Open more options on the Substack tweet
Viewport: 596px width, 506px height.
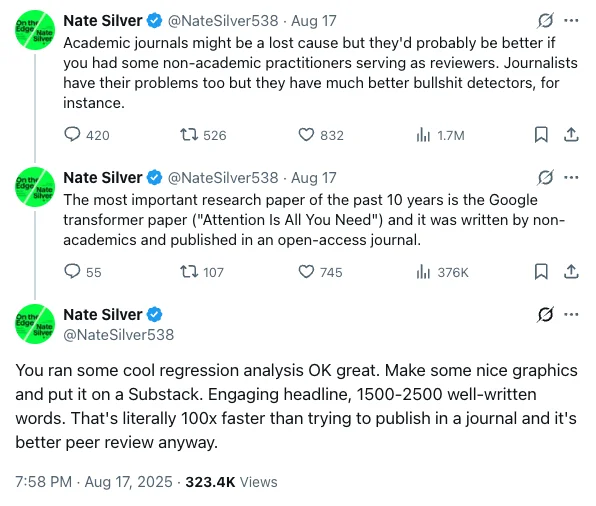click(571, 314)
